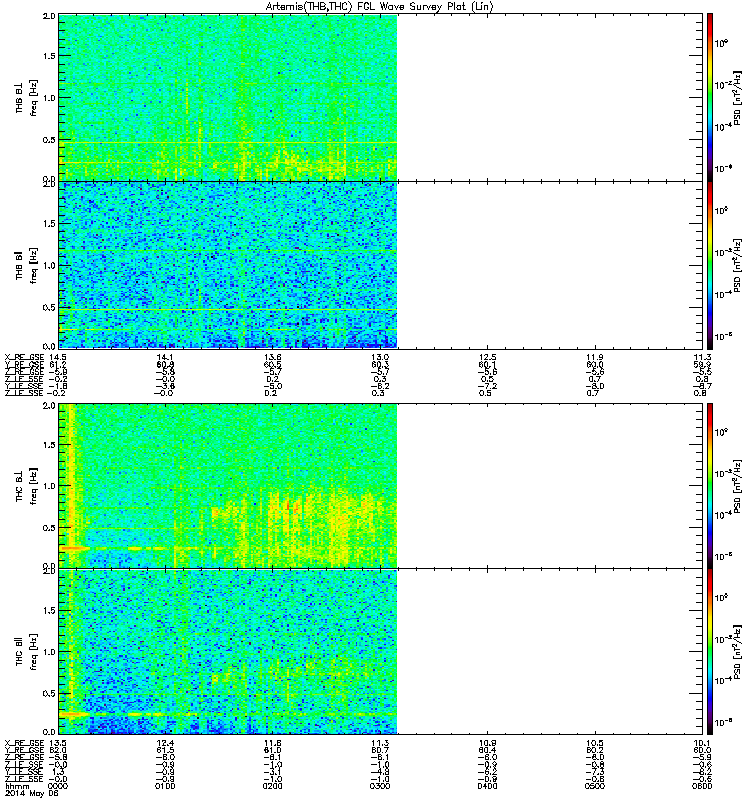Click the 'PSD [nT²/Hz]' label of THB B∥ color bar
Image resolution: width=750 pixels, height=800 pixels.
click(738, 265)
